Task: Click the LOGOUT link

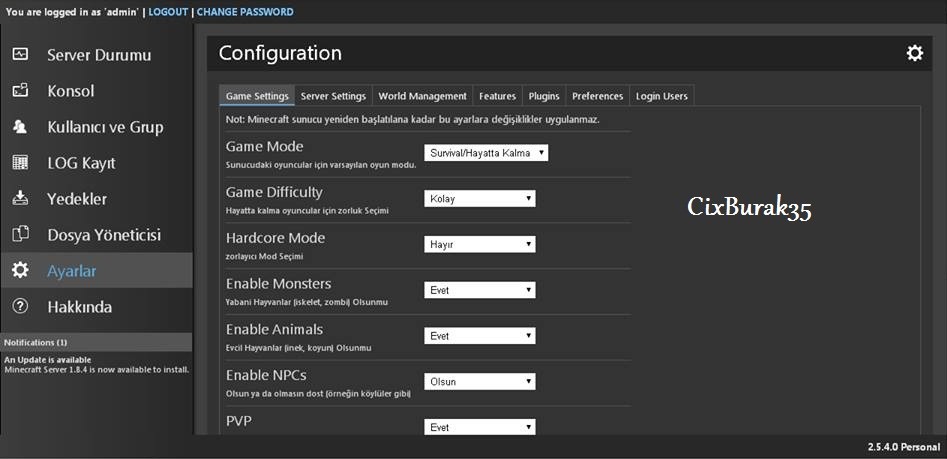Action: tap(168, 11)
